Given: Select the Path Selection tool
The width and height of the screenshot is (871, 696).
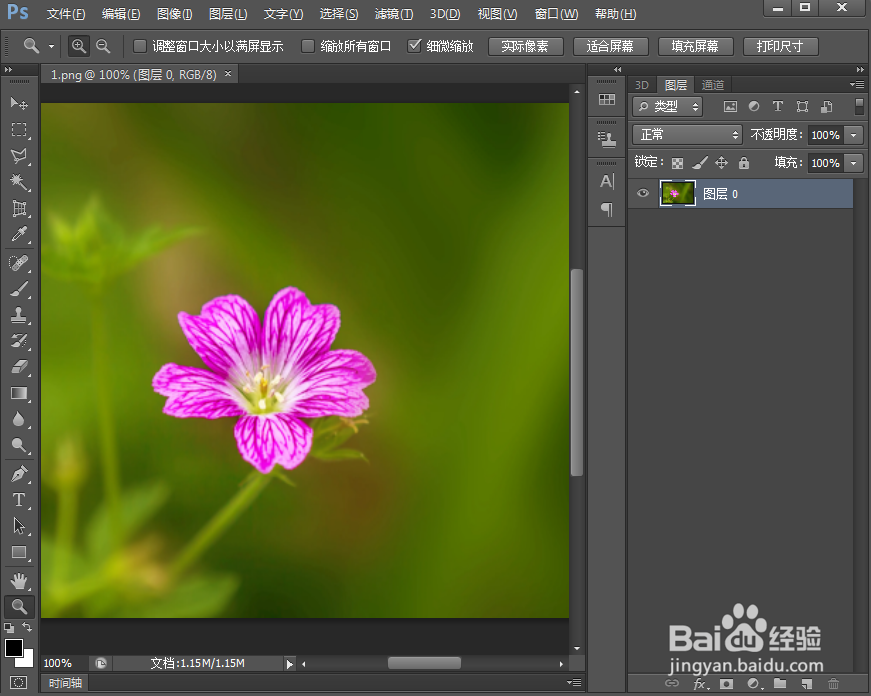Looking at the screenshot, I should tap(19, 526).
